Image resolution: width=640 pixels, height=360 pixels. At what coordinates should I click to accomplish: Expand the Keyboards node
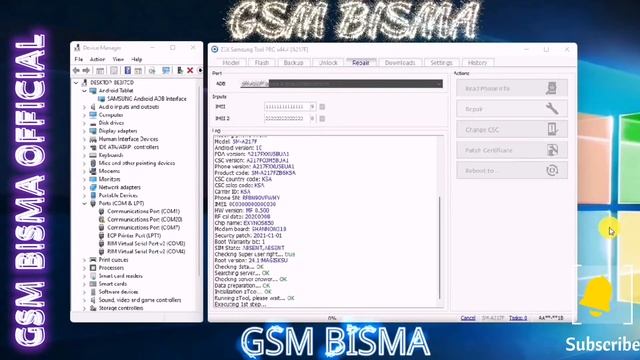84,155
